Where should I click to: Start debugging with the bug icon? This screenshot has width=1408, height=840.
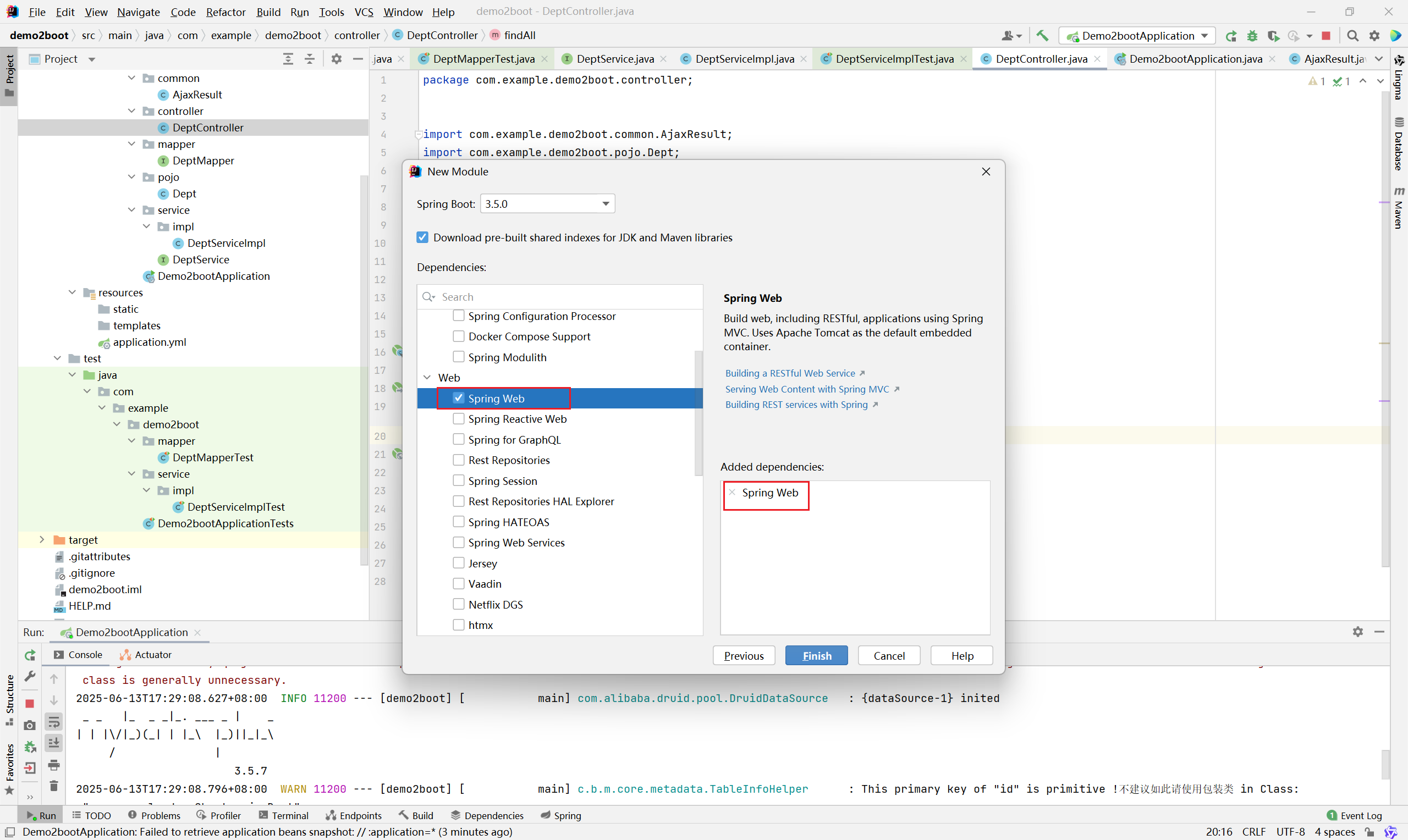tap(1252, 35)
